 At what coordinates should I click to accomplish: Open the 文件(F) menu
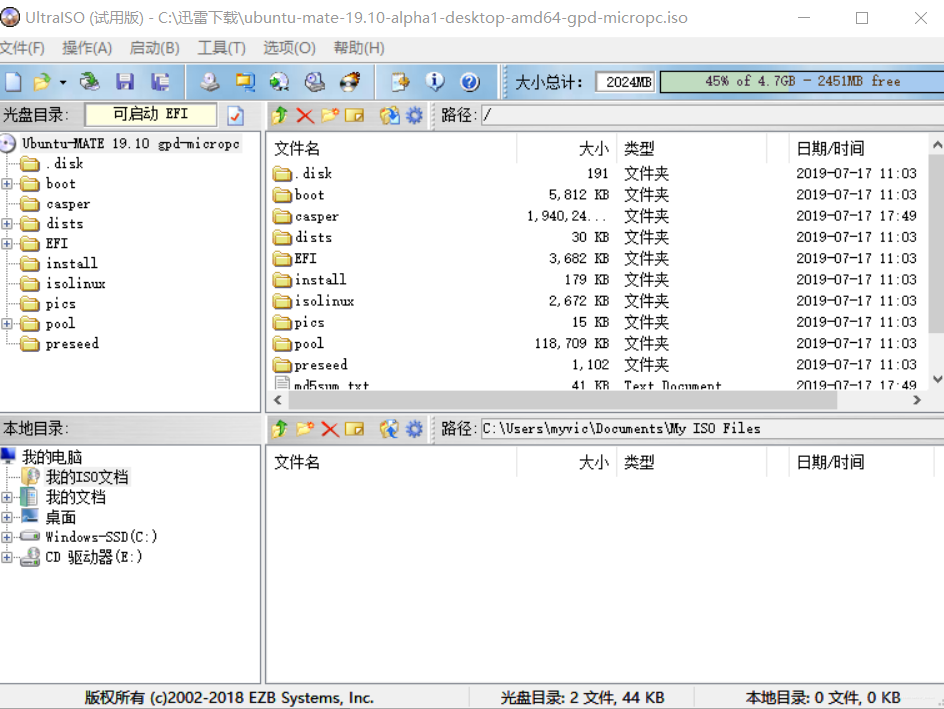[x=22, y=48]
